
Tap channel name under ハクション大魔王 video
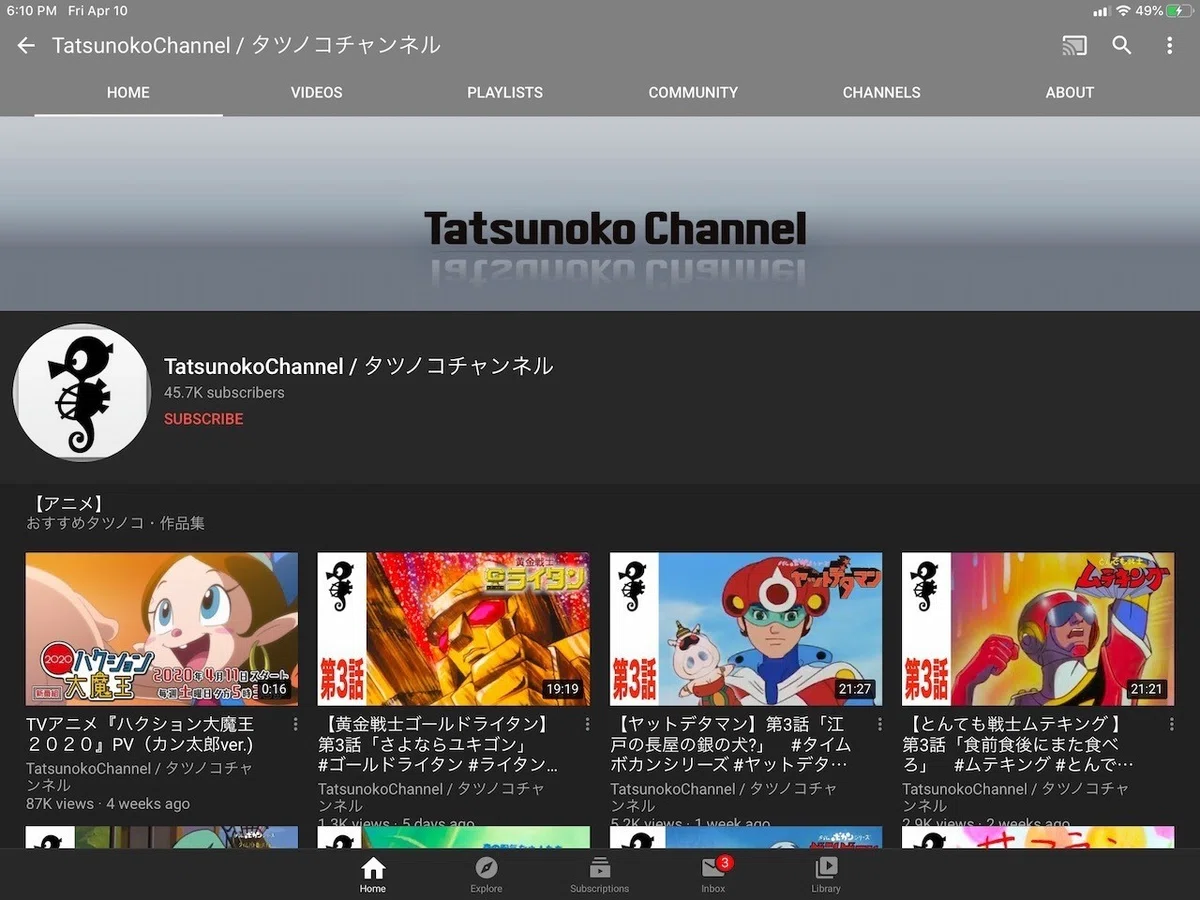point(140,777)
